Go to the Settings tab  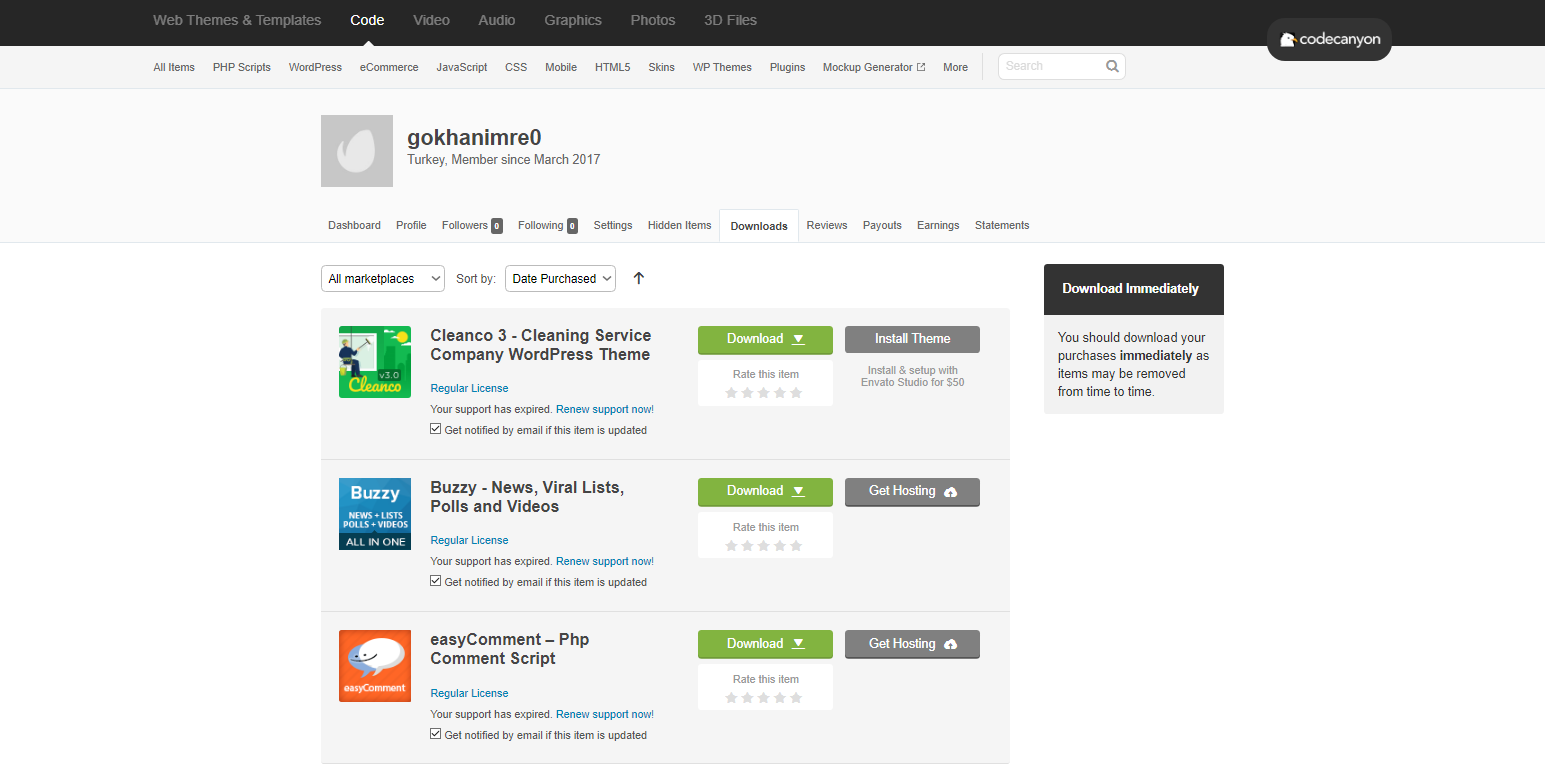tap(613, 225)
